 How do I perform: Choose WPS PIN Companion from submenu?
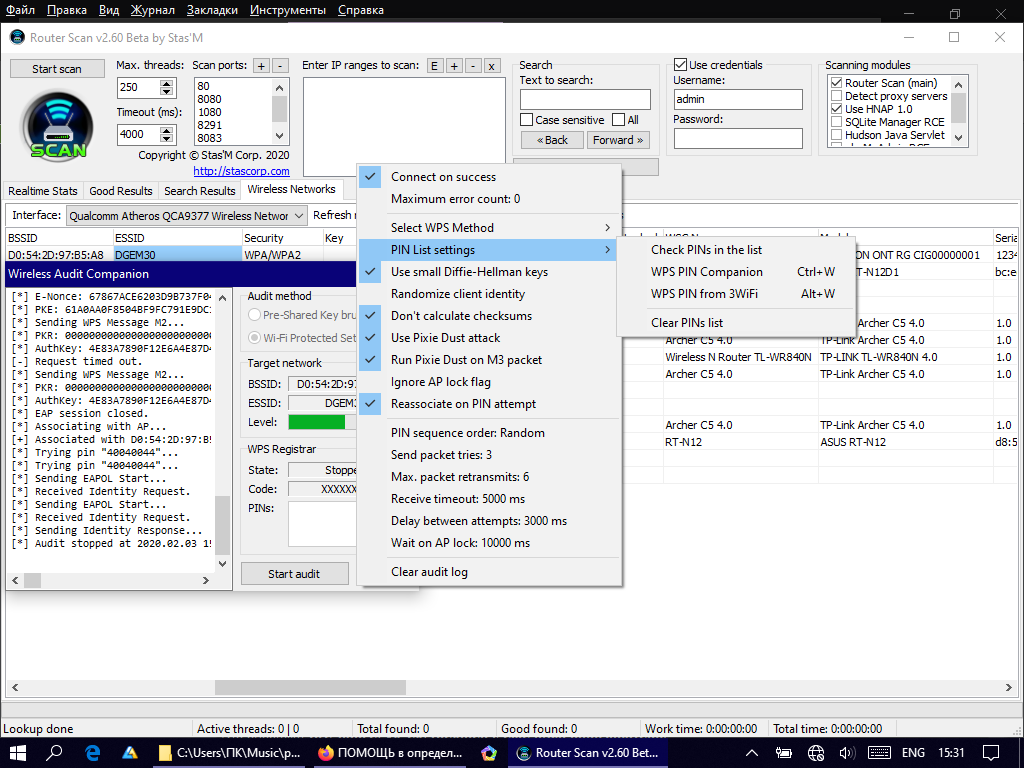point(706,272)
